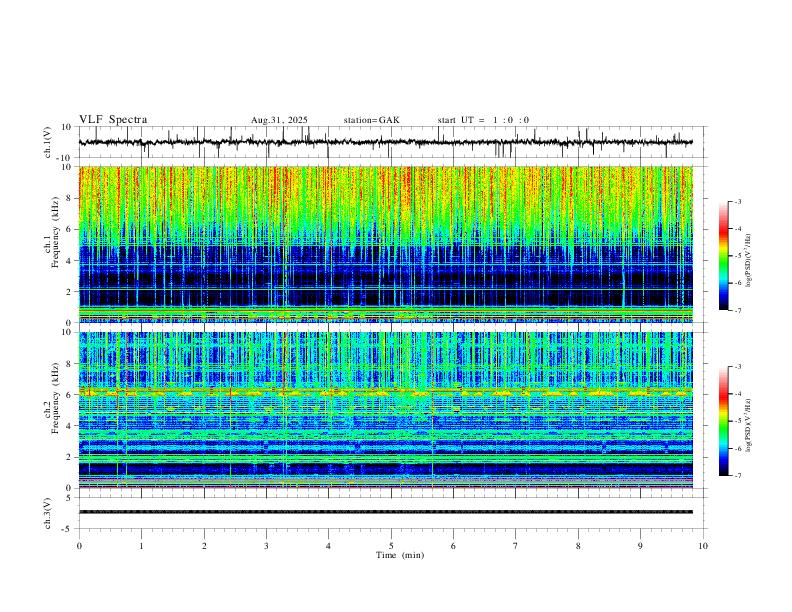Click the "start UT = 1 : 0 : 0" text

pos(483,120)
